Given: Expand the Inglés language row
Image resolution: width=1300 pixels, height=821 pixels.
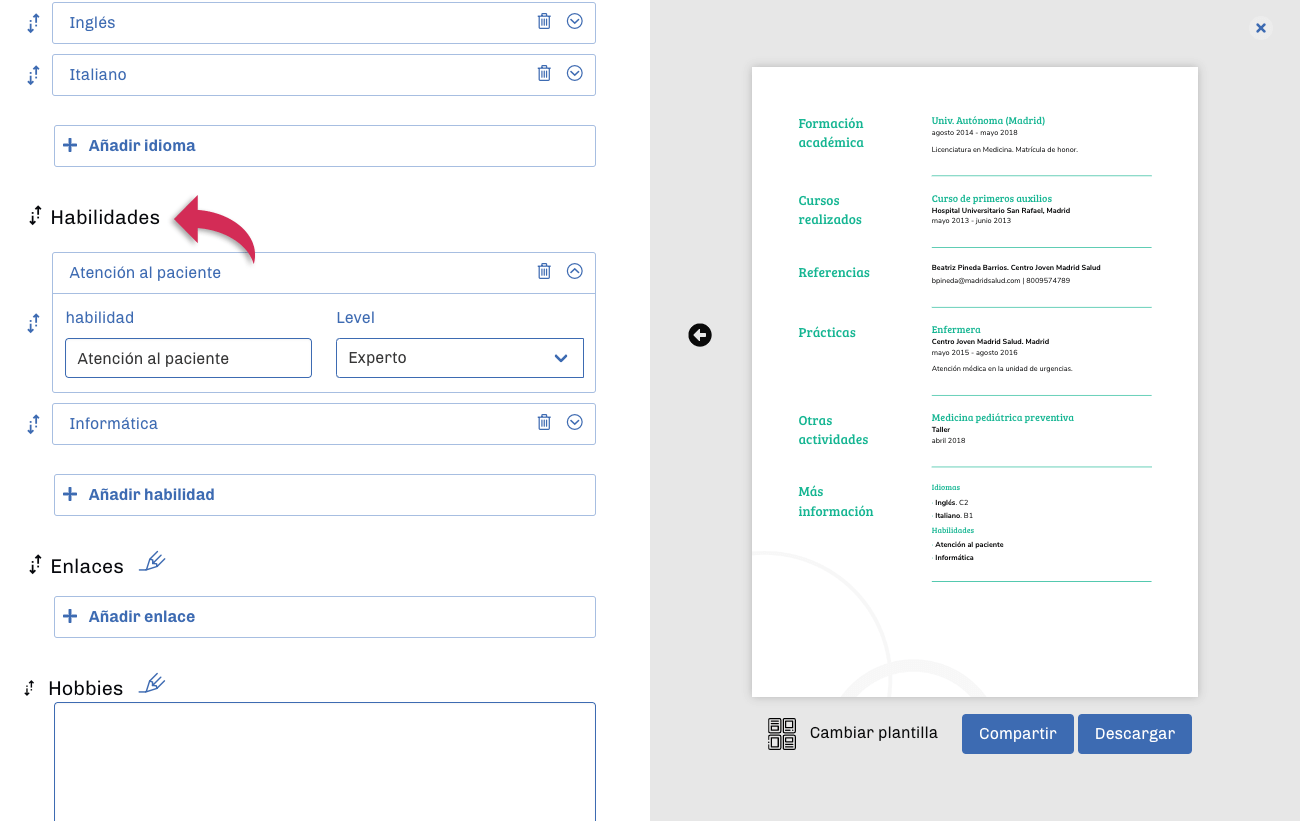Looking at the screenshot, I should (x=575, y=21).
